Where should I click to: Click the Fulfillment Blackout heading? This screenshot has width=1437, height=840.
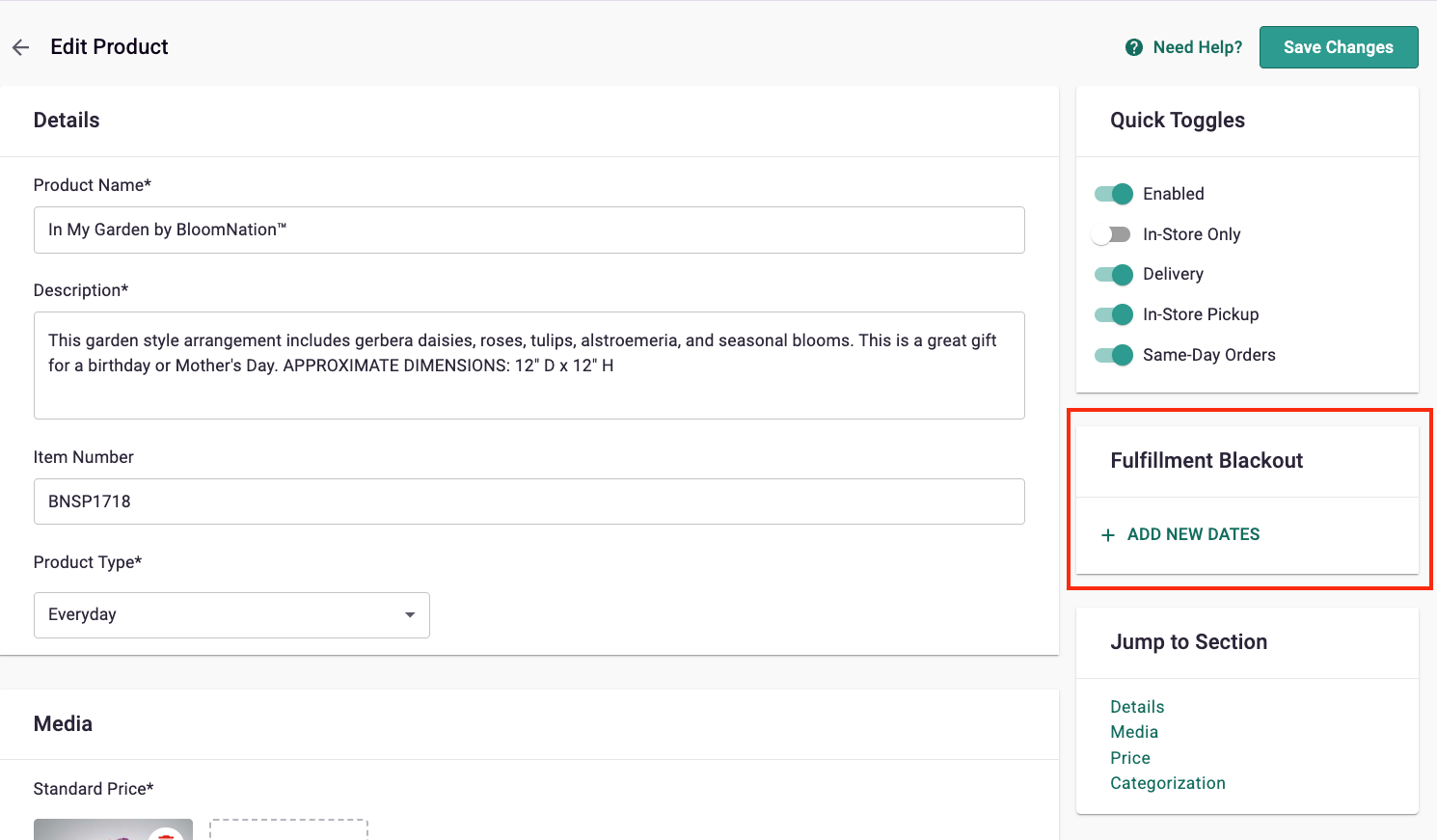coord(1207,461)
